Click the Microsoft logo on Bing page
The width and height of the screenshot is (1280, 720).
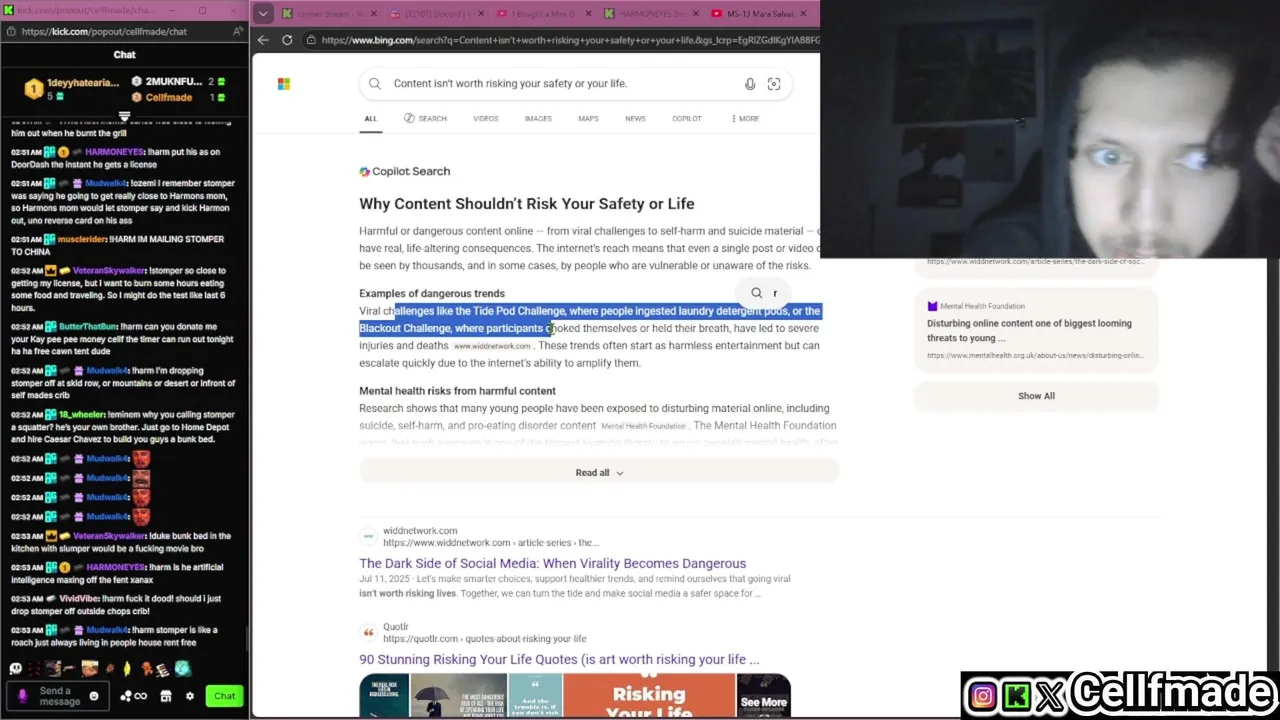pyautogui.click(x=284, y=84)
